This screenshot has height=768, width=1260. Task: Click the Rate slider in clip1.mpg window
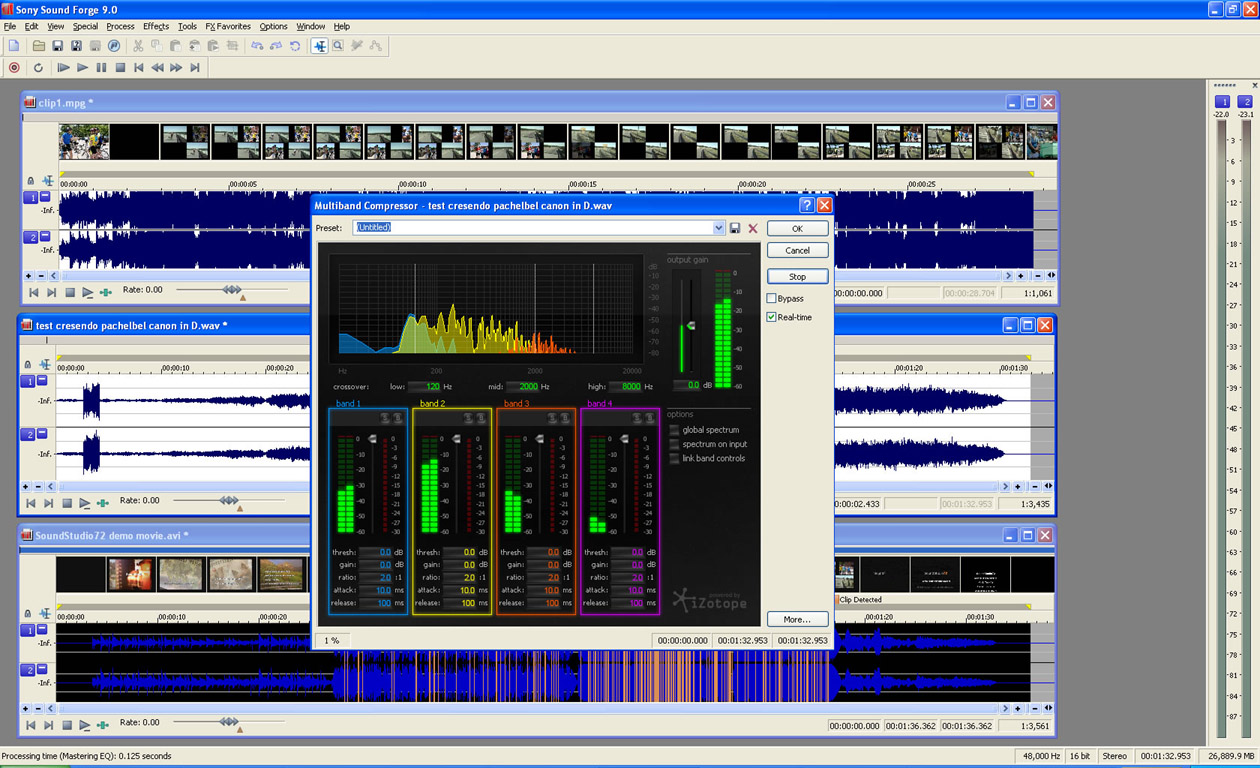point(232,290)
